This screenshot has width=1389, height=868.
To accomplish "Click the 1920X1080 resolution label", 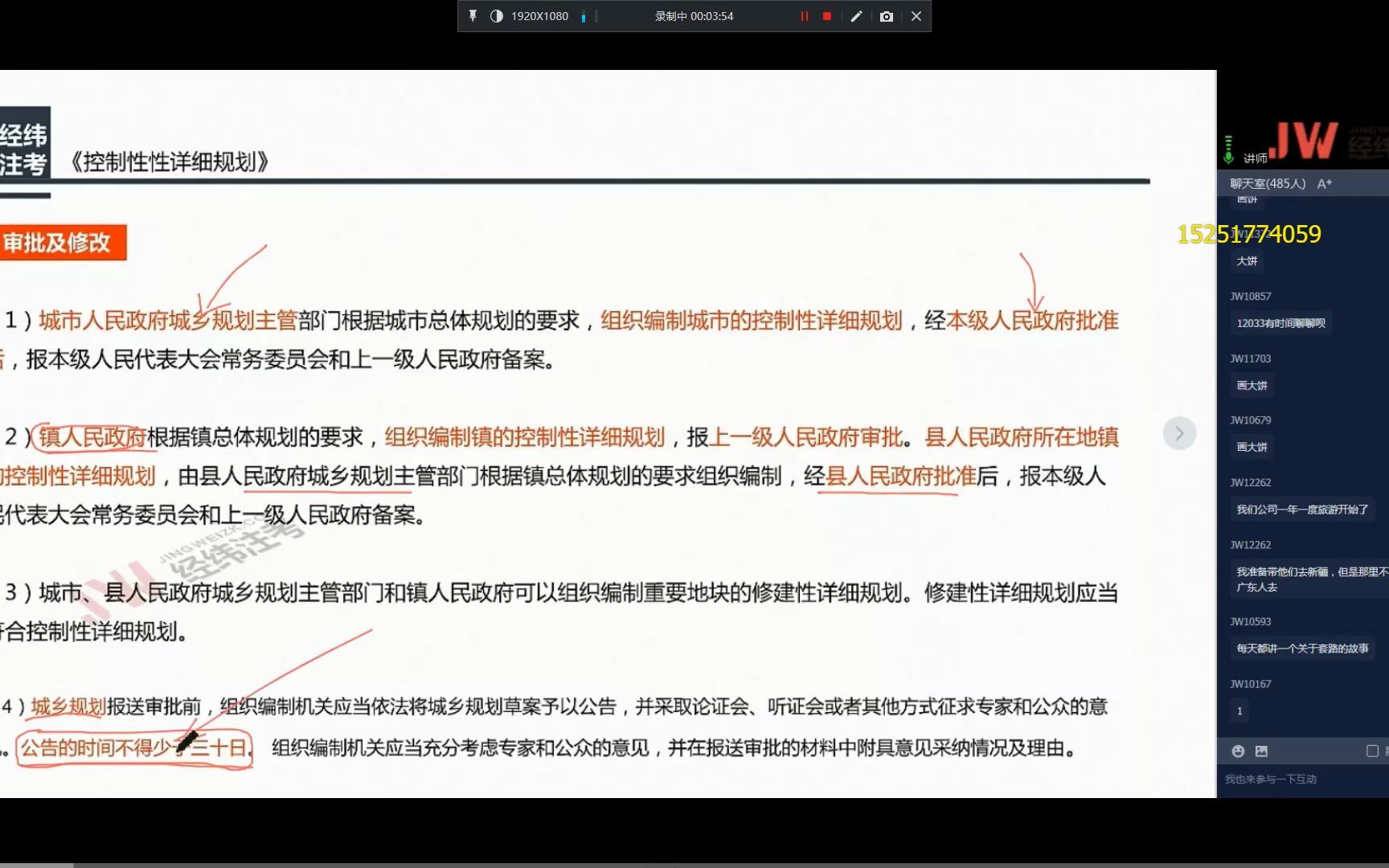I will pos(539,16).
